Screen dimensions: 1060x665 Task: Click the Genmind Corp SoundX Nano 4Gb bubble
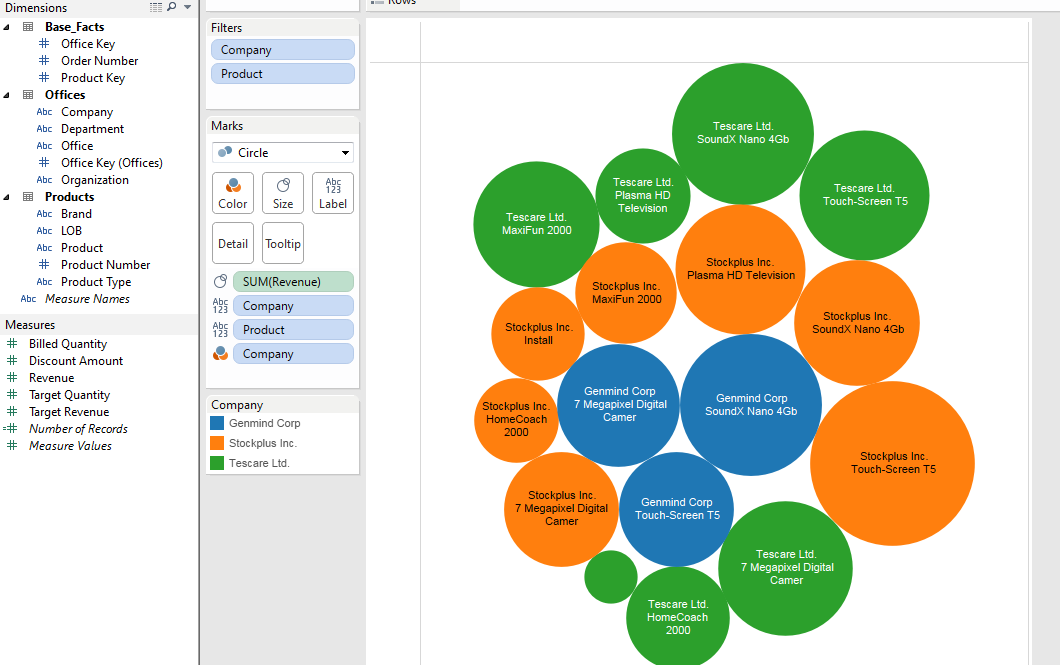point(751,404)
